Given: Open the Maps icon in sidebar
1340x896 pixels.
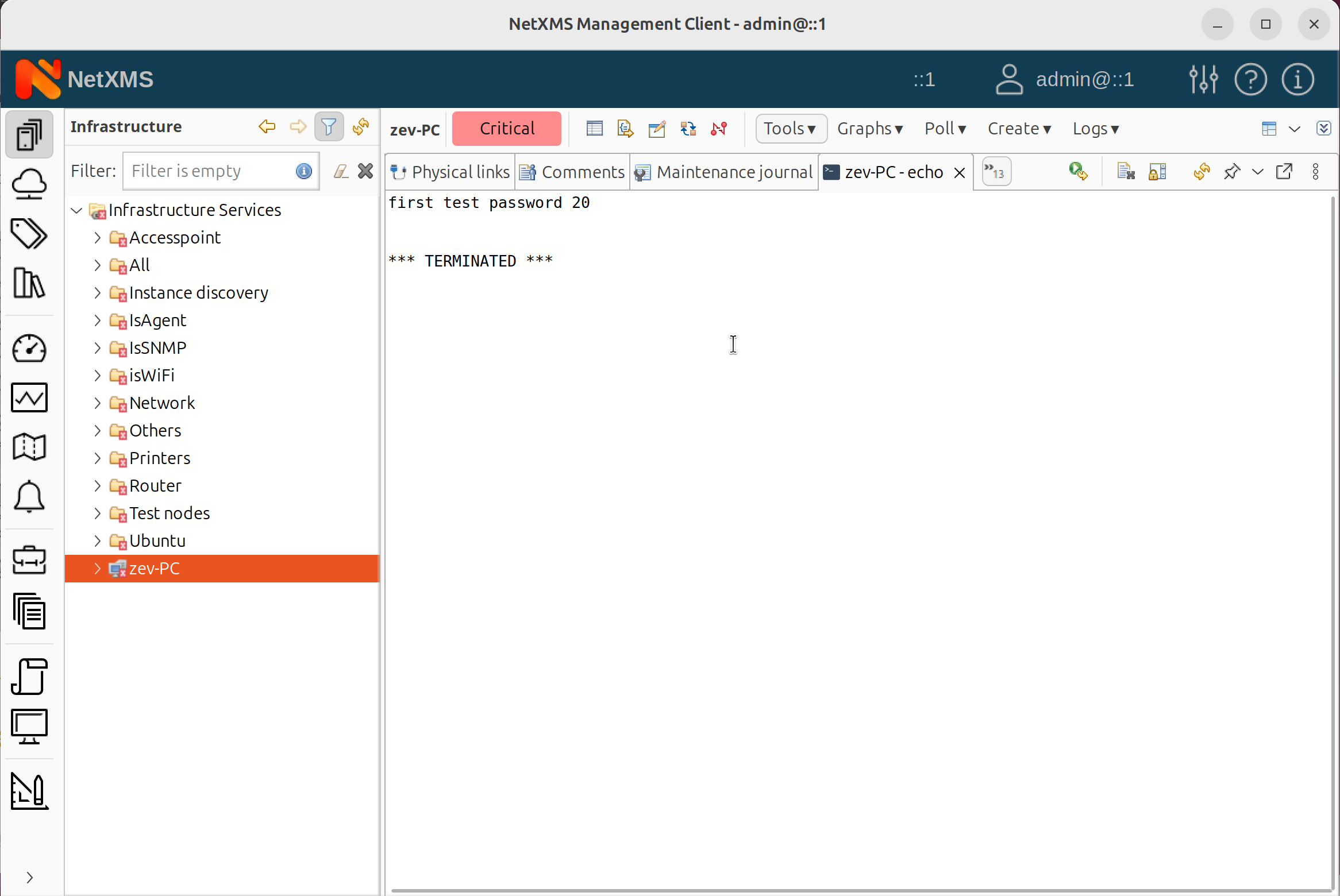Looking at the screenshot, I should pyautogui.click(x=29, y=447).
